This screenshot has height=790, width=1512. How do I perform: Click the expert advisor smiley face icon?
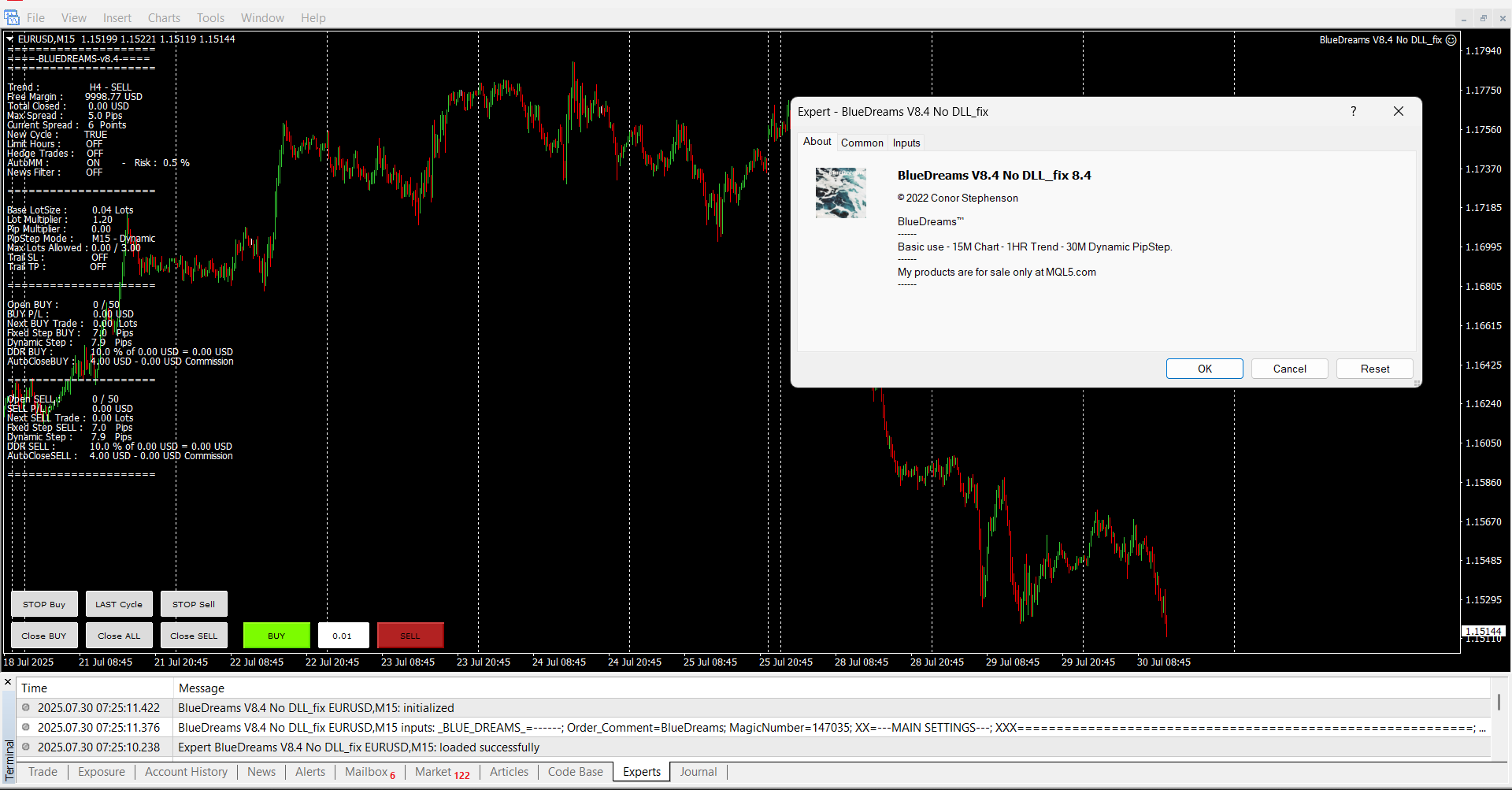[x=1451, y=39]
